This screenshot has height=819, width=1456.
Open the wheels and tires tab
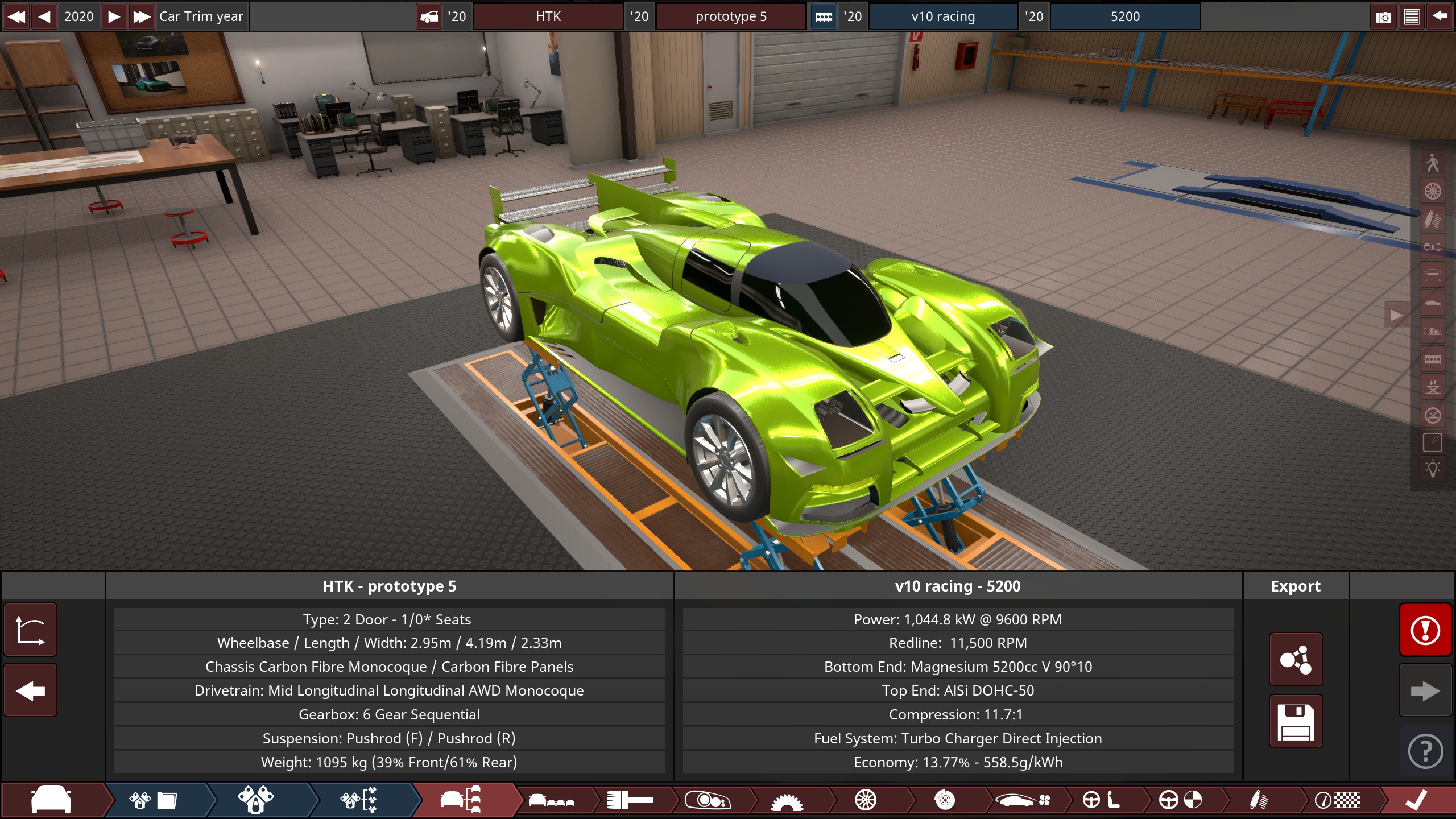pos(866,801)
